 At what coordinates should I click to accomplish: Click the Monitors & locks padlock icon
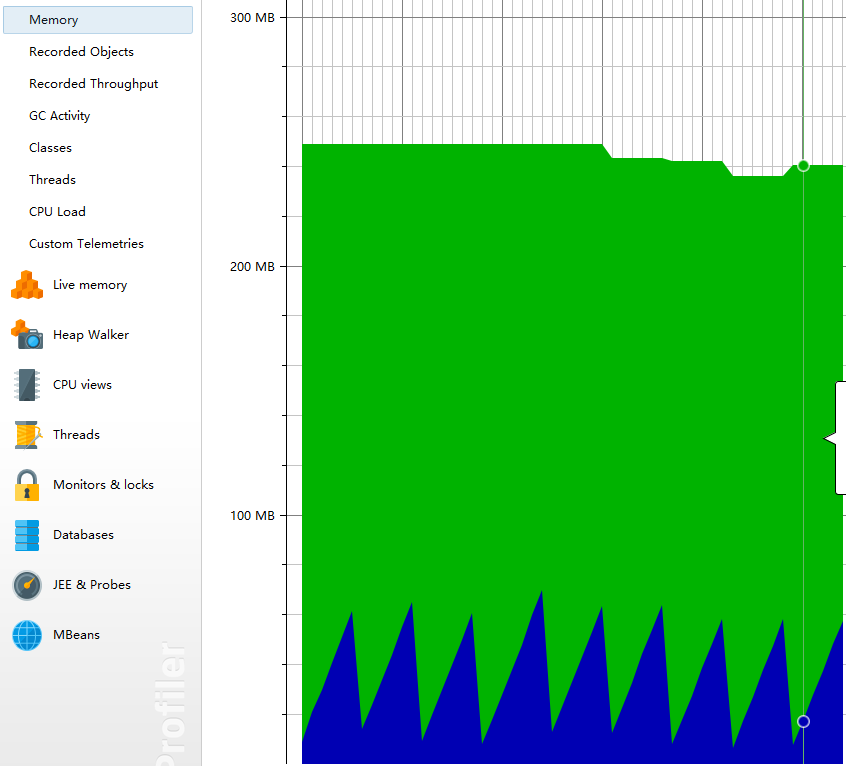coord(27,485)
